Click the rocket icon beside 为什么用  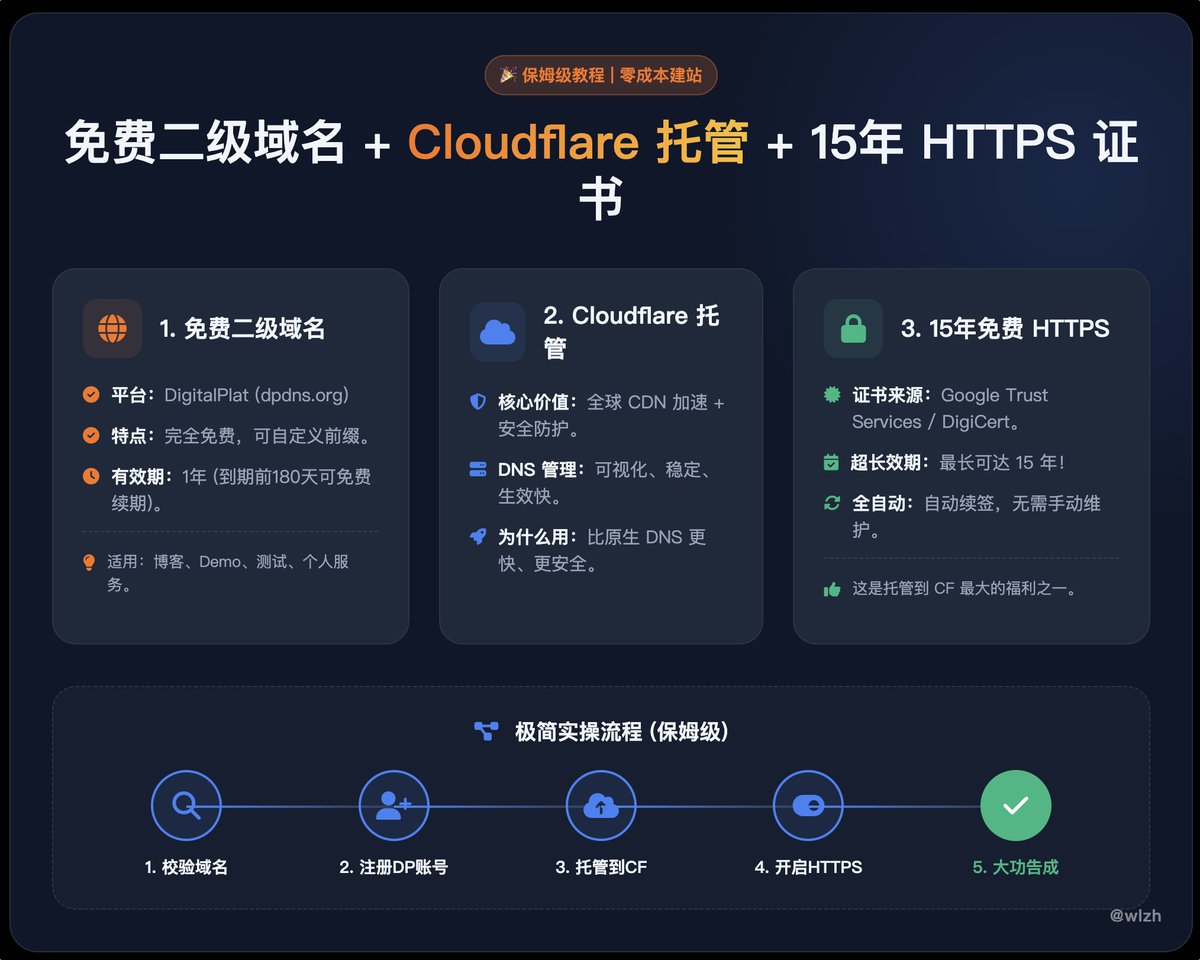pyautogui.click(x=478, y=536)
